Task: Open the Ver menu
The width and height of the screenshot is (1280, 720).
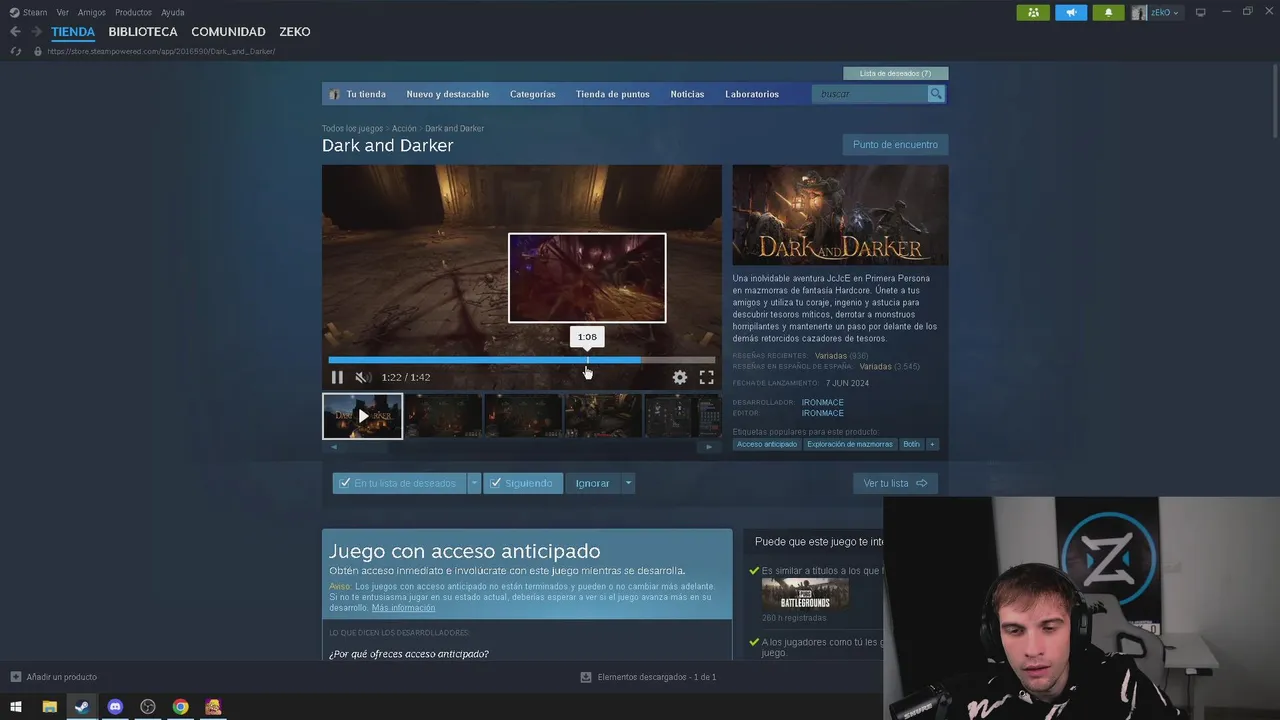Action: tap(63, 12)
